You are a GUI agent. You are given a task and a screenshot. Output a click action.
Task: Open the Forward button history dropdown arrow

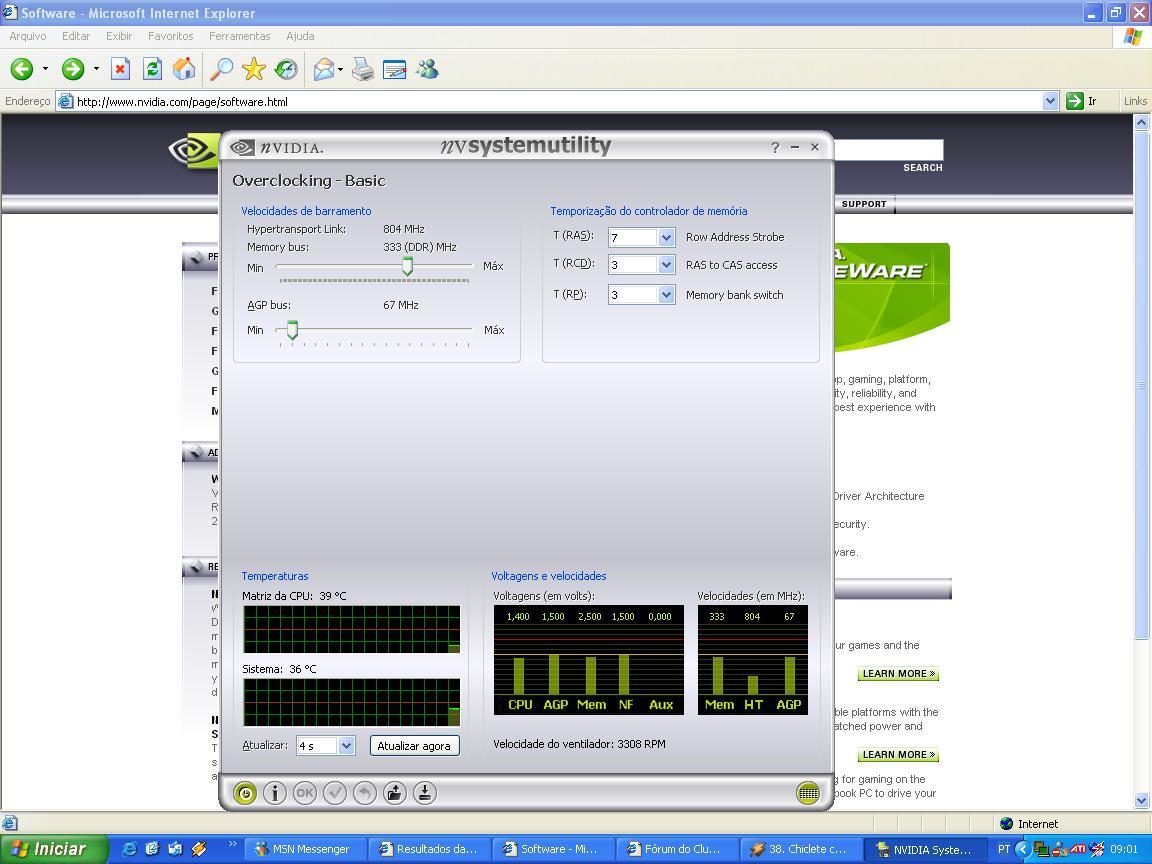[x=96, y=69]
